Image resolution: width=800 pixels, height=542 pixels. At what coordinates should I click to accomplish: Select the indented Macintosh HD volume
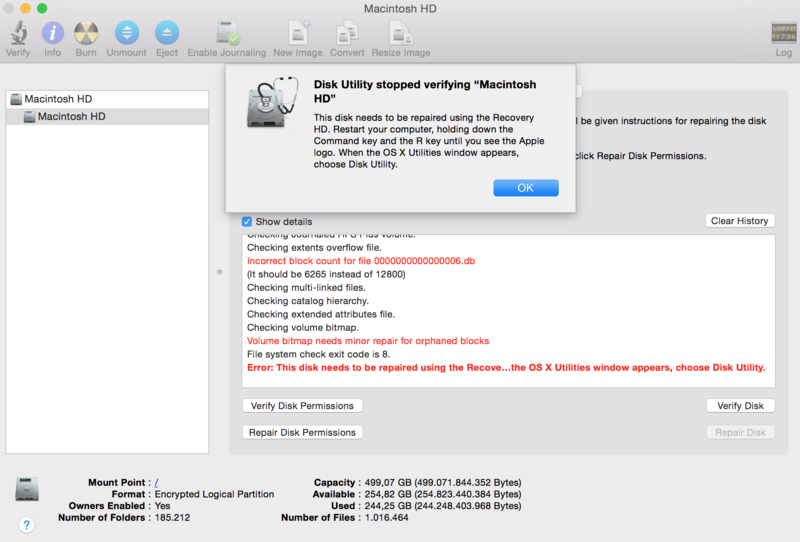107,116
